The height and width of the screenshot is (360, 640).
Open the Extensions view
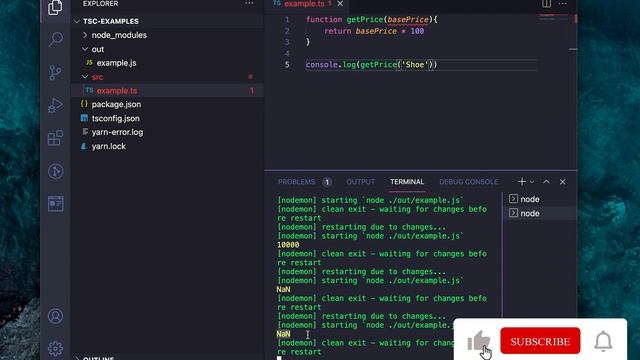55,138
